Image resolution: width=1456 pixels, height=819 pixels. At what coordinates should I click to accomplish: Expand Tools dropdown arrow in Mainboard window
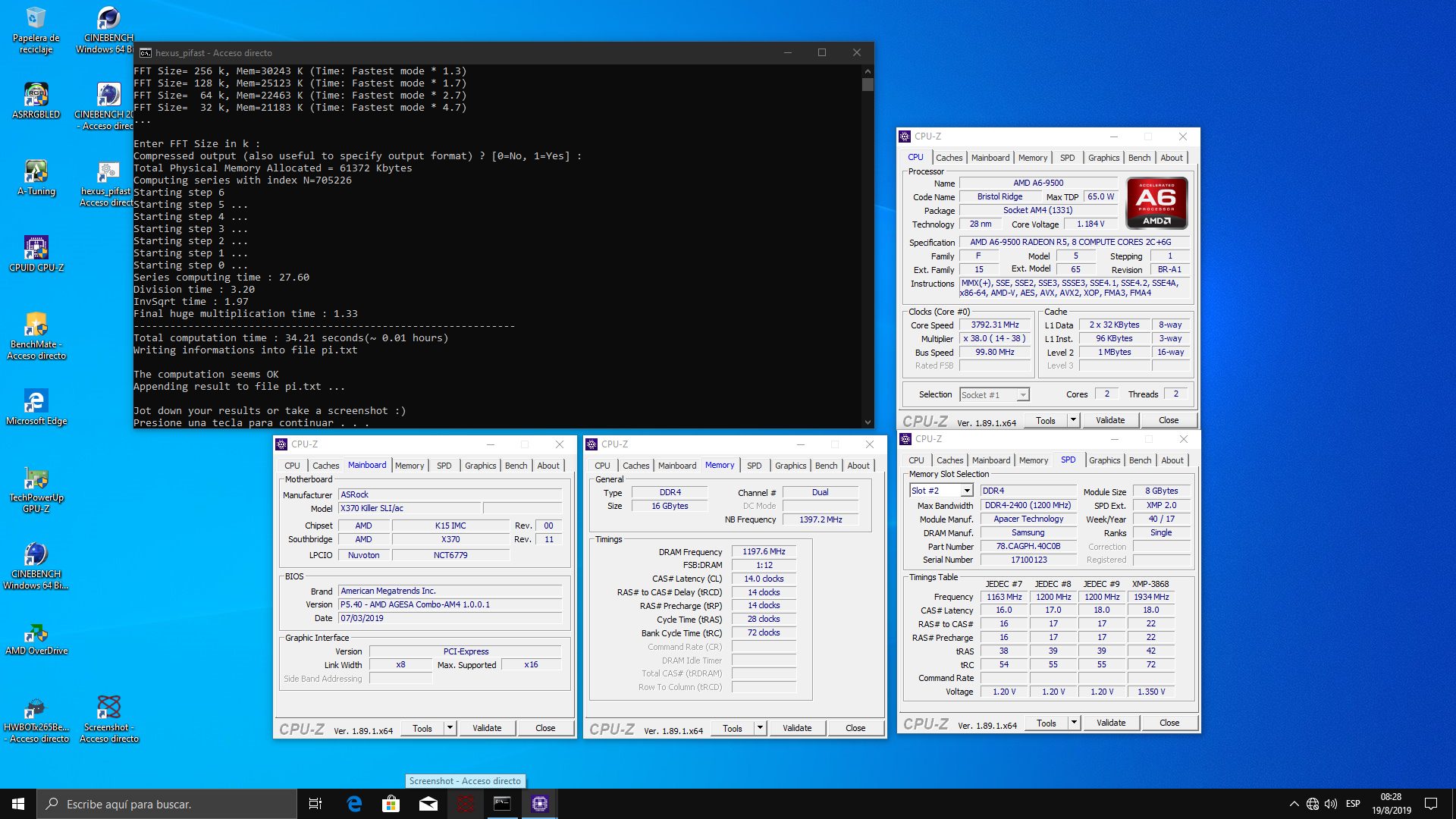(450, 728)
